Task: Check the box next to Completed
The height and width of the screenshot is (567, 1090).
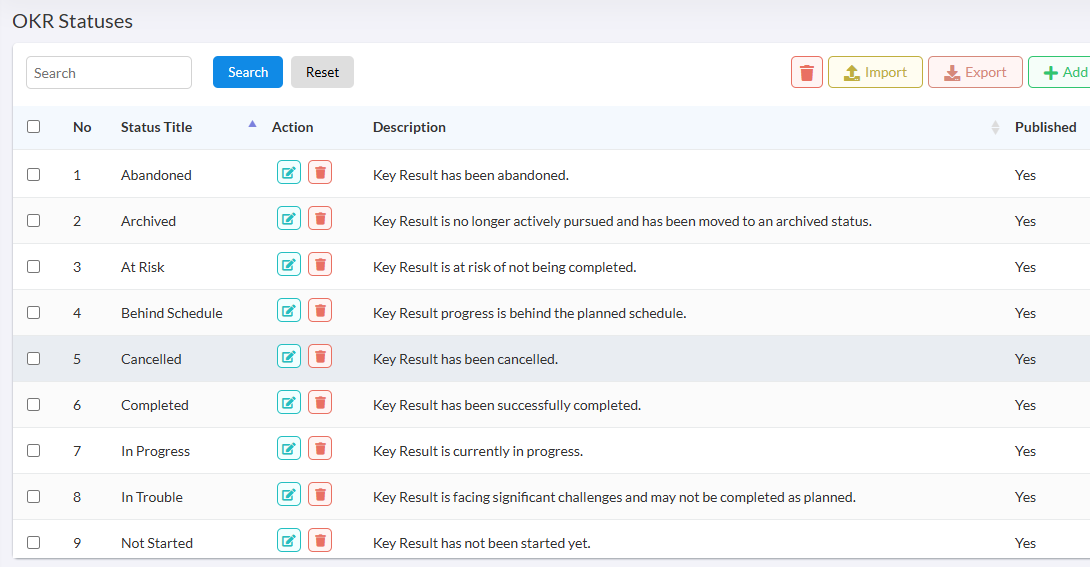Action: pyautogui.click(x=33, y=404)
